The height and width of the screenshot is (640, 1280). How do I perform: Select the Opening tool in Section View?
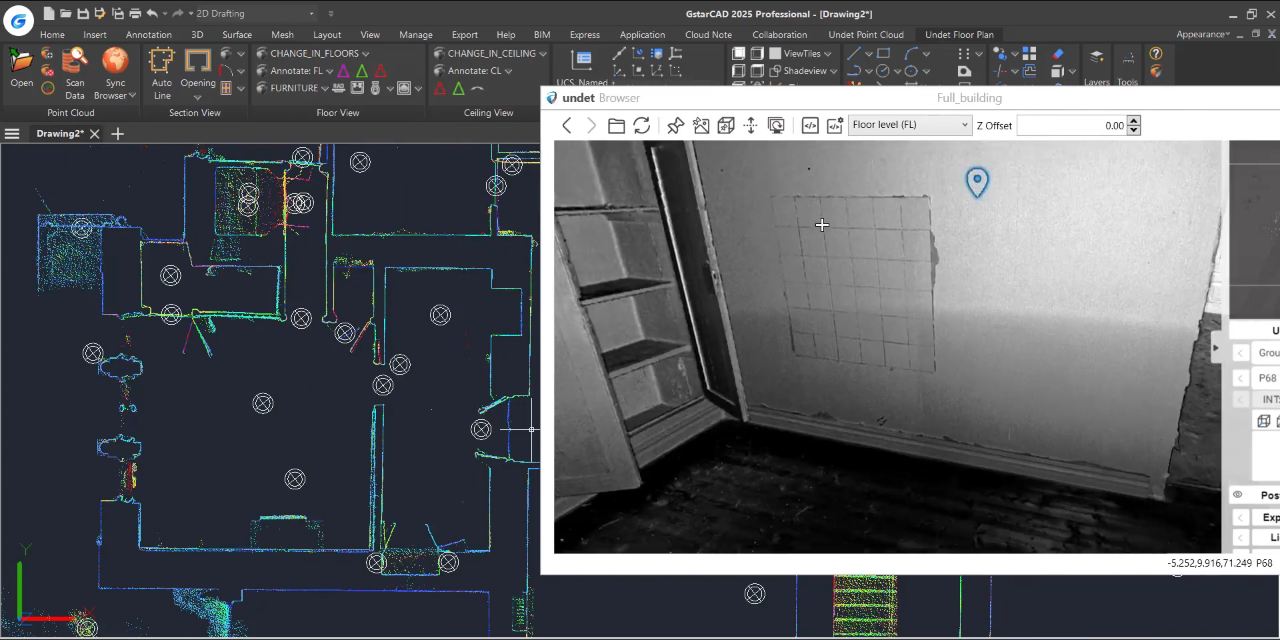point(198,74)
